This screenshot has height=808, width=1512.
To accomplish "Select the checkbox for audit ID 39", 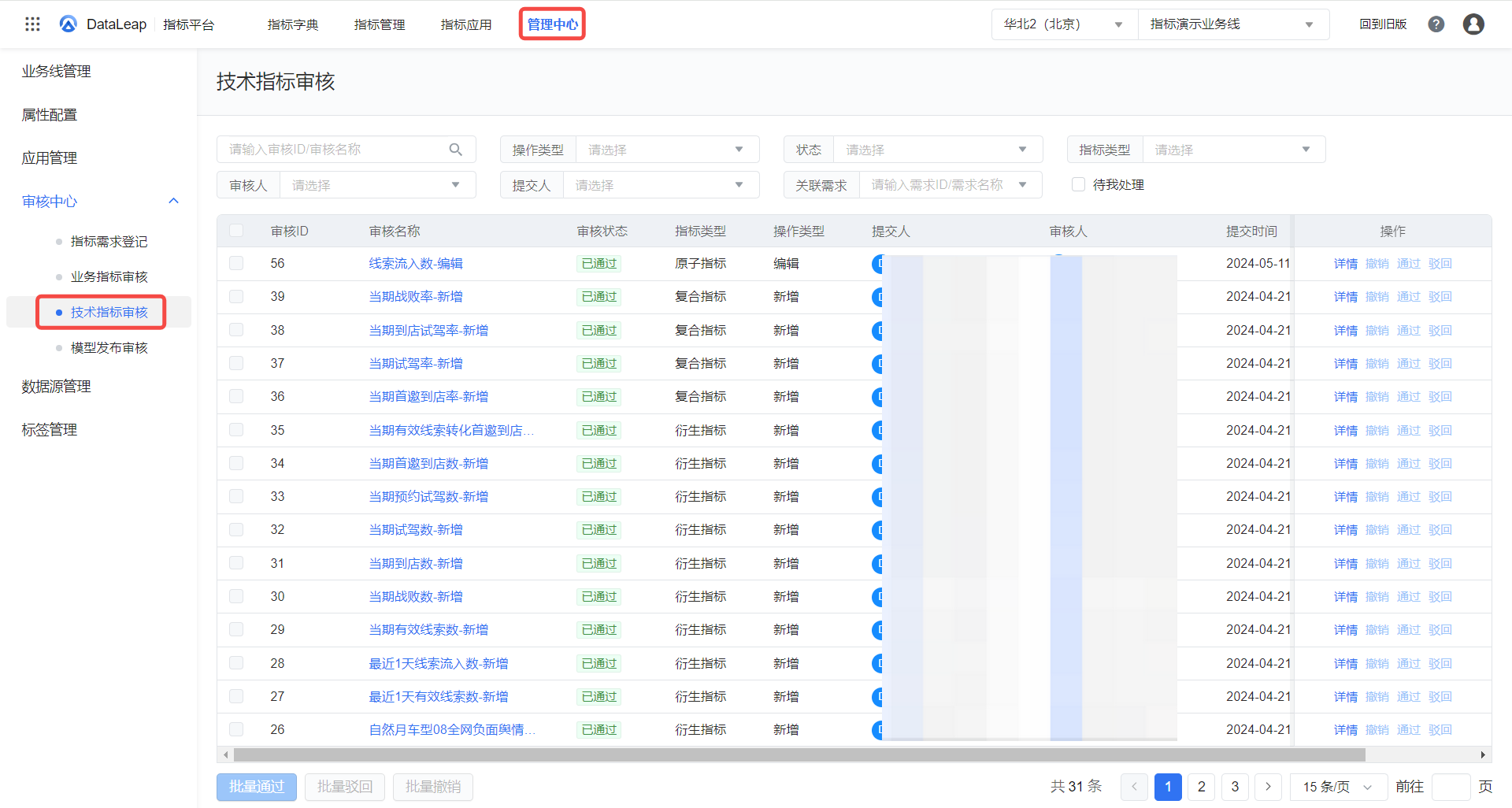I will (236, 297).
